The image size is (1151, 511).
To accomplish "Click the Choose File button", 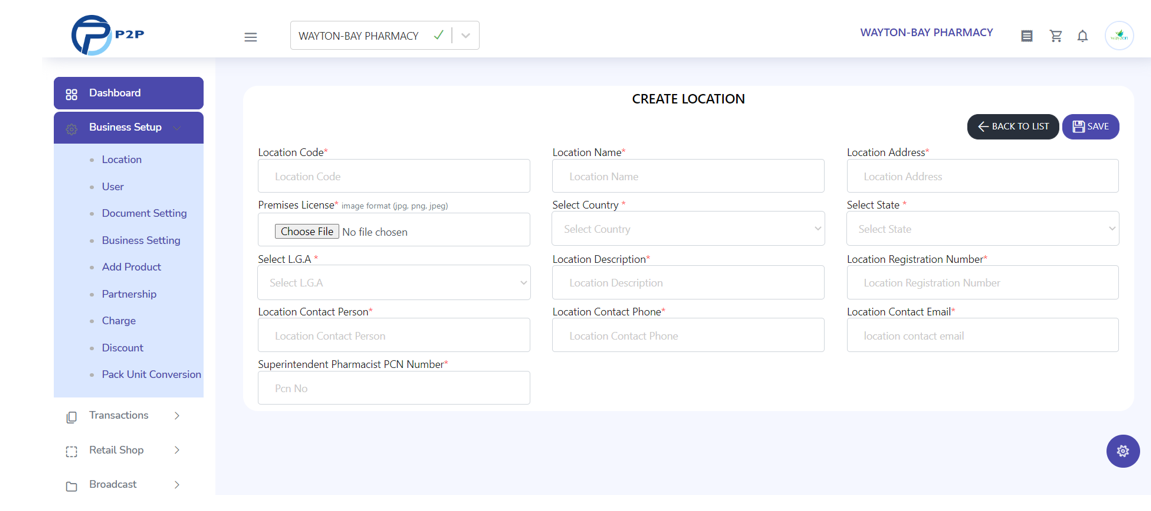I will (x=307, y=231).
